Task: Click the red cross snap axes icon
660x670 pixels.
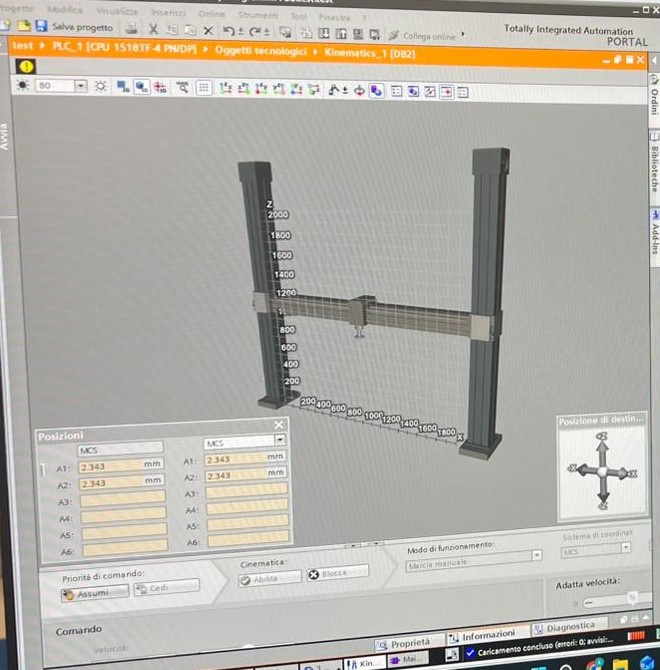Action: tap(161, 87)
